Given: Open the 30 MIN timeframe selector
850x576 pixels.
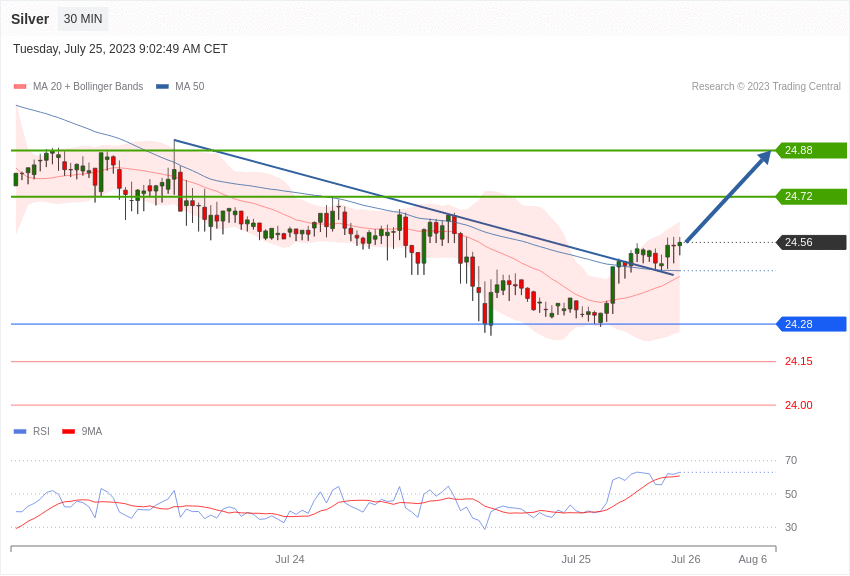Looking at the screenshot, I should pyautogui.click(x=82, y=18).
